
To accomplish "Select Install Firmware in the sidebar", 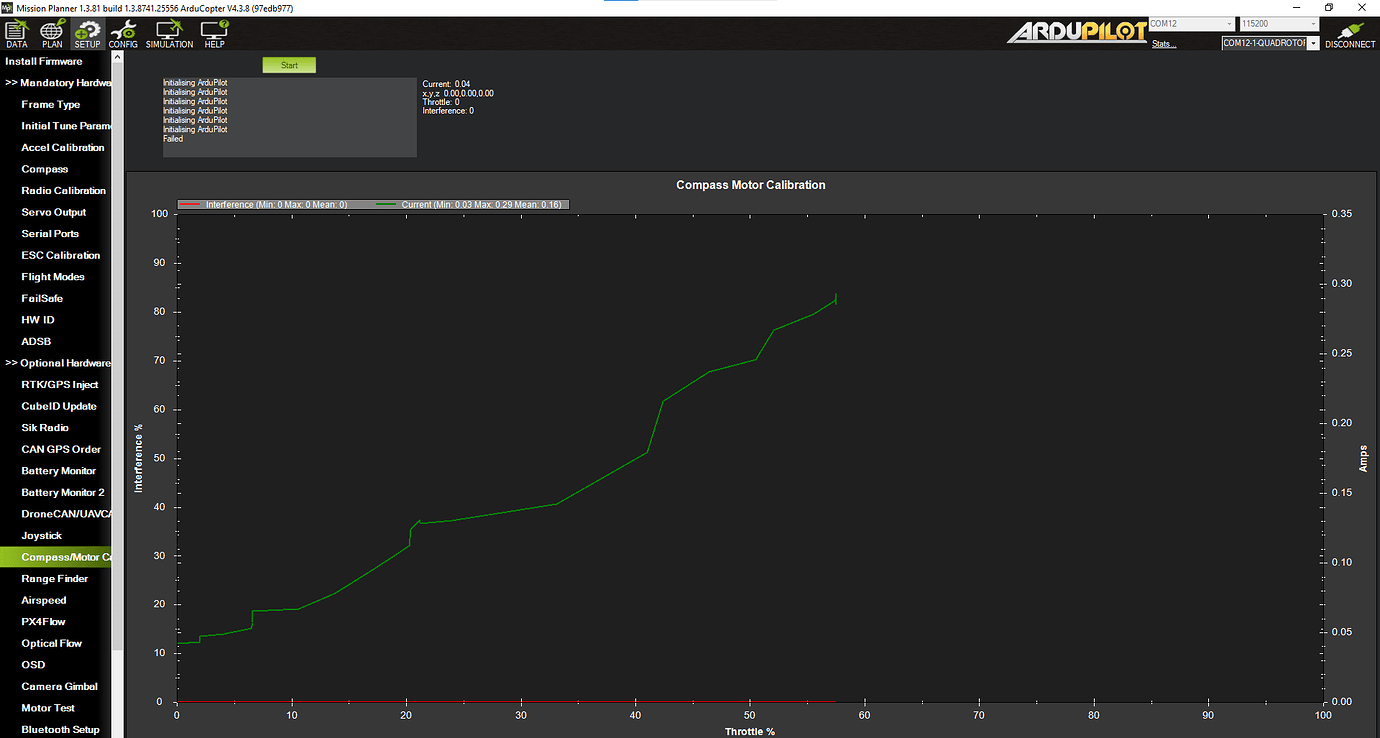I will coord(44,62).
